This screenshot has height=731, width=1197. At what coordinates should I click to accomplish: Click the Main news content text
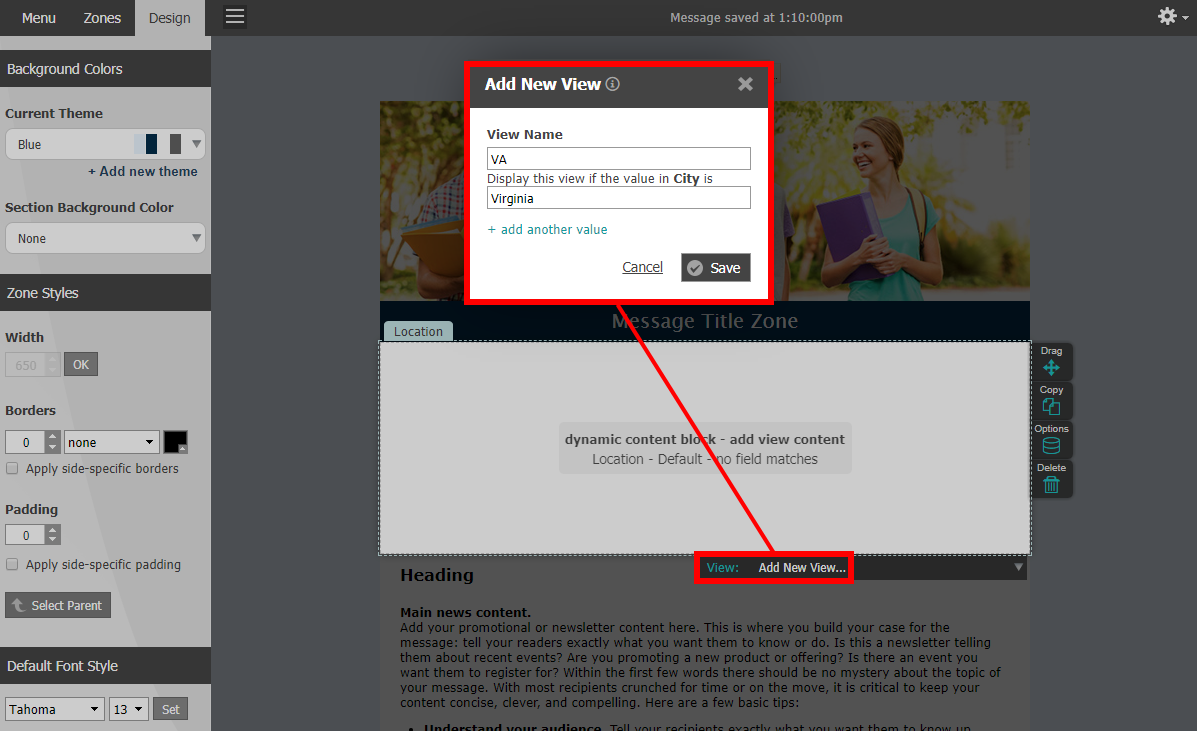tap(465, 612)
